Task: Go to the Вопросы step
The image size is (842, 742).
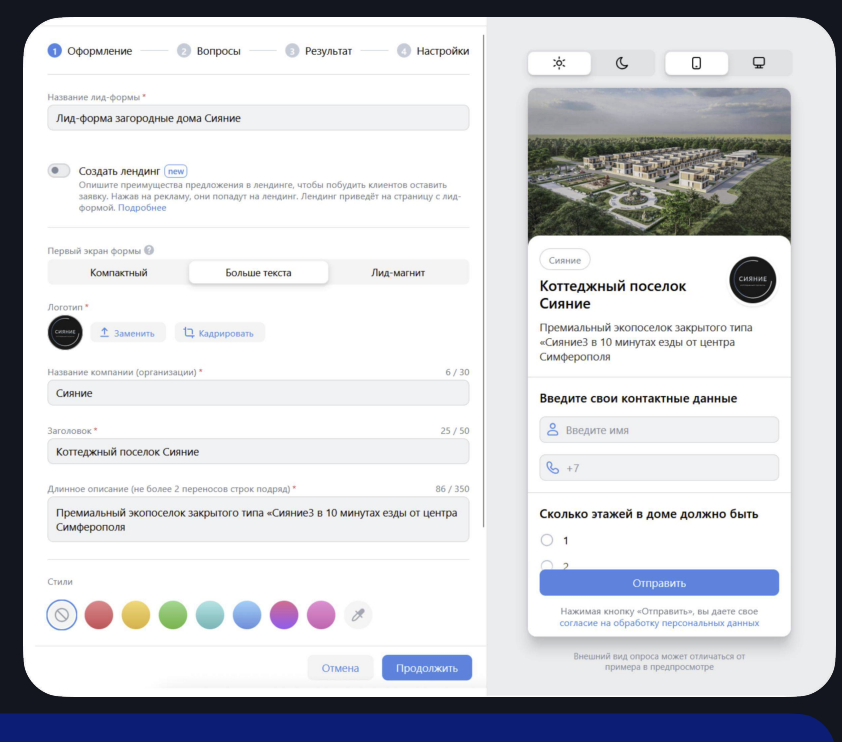Action: [x=209, y=51]
